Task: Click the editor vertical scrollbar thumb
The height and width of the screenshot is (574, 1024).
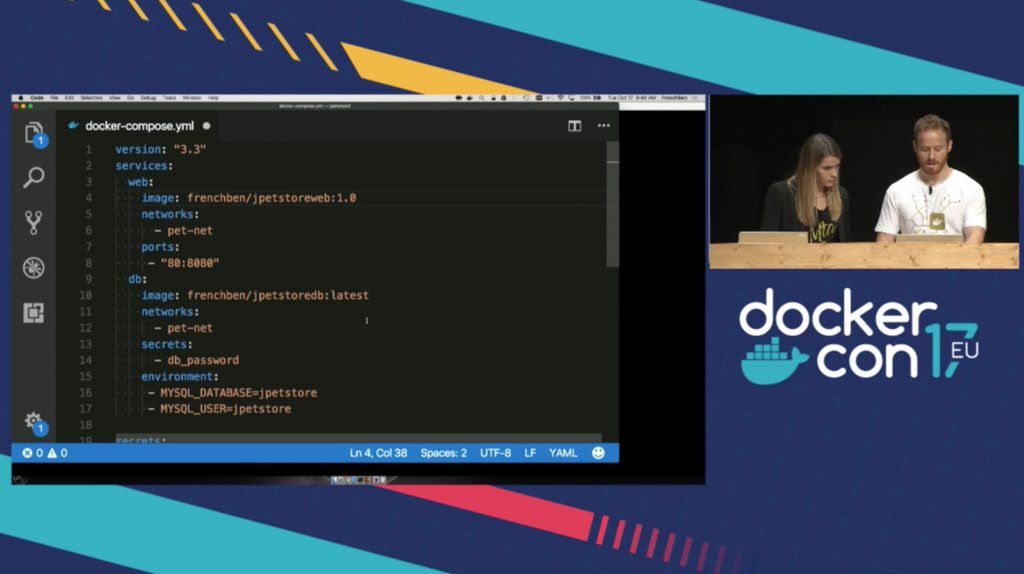Action: pyautogui.click(x=612, y=204)
